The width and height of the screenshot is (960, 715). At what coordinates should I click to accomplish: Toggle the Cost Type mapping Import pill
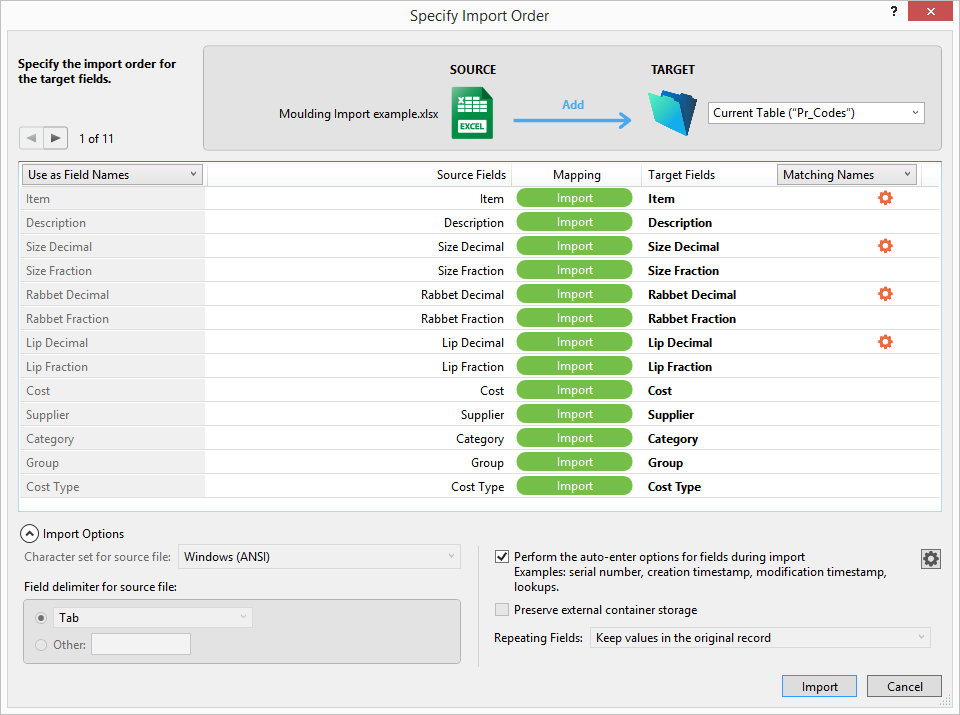tap(574, 486)
